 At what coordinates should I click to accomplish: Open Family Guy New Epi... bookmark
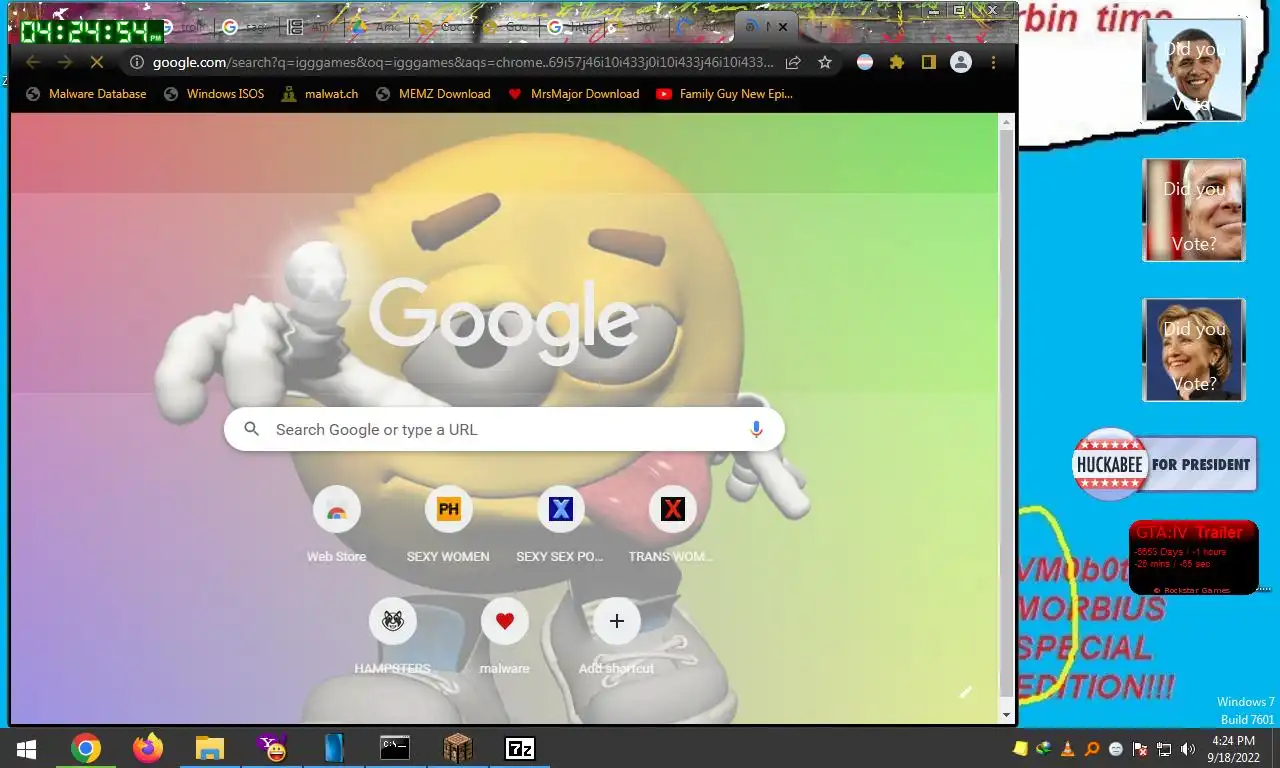[725, 94]
